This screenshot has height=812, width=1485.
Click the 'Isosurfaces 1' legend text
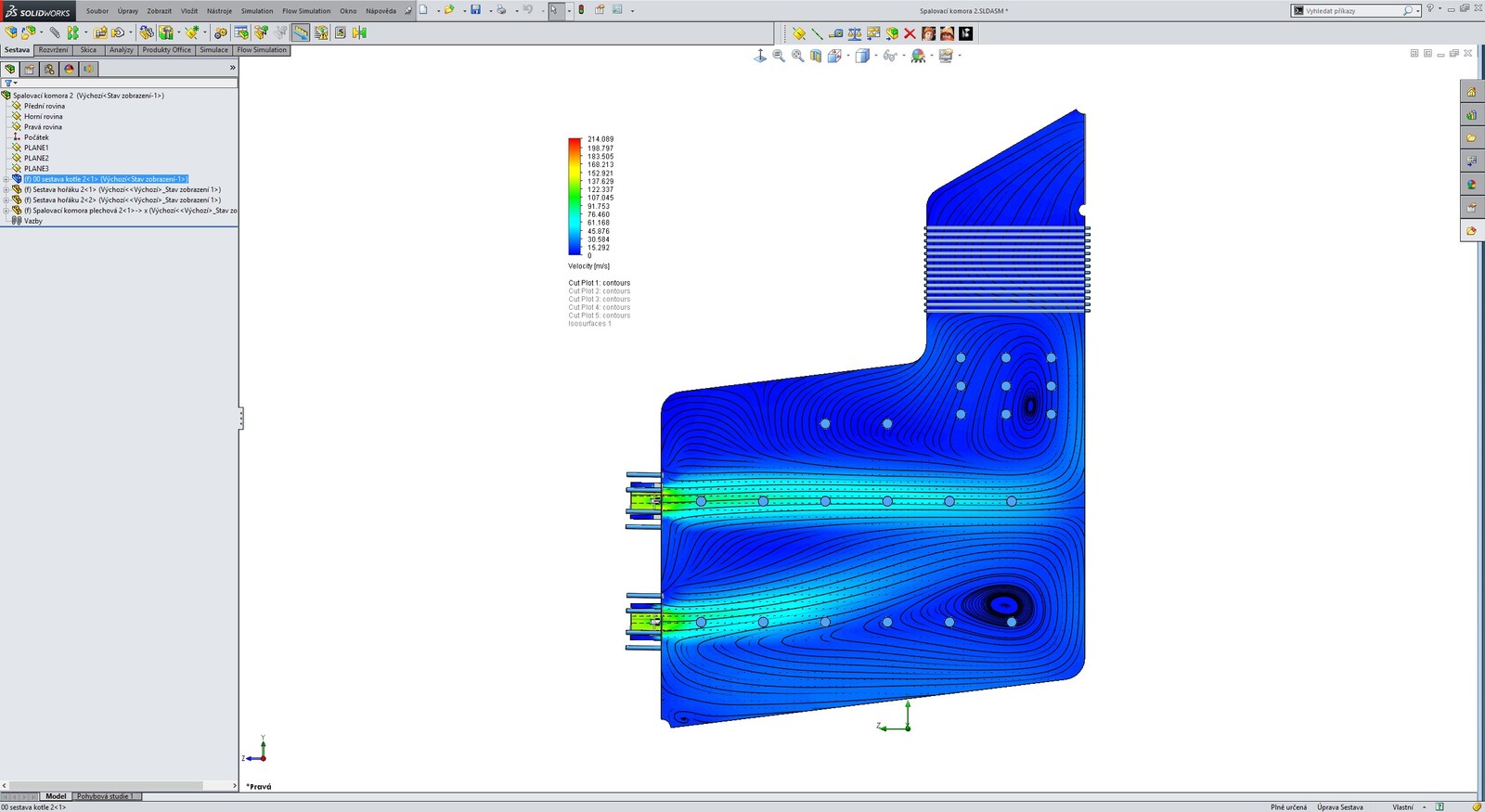coord(589,324)
